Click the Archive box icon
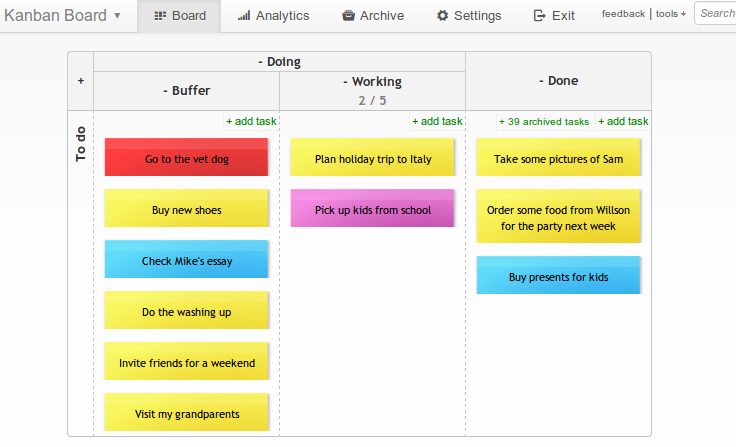 (348, 16)
